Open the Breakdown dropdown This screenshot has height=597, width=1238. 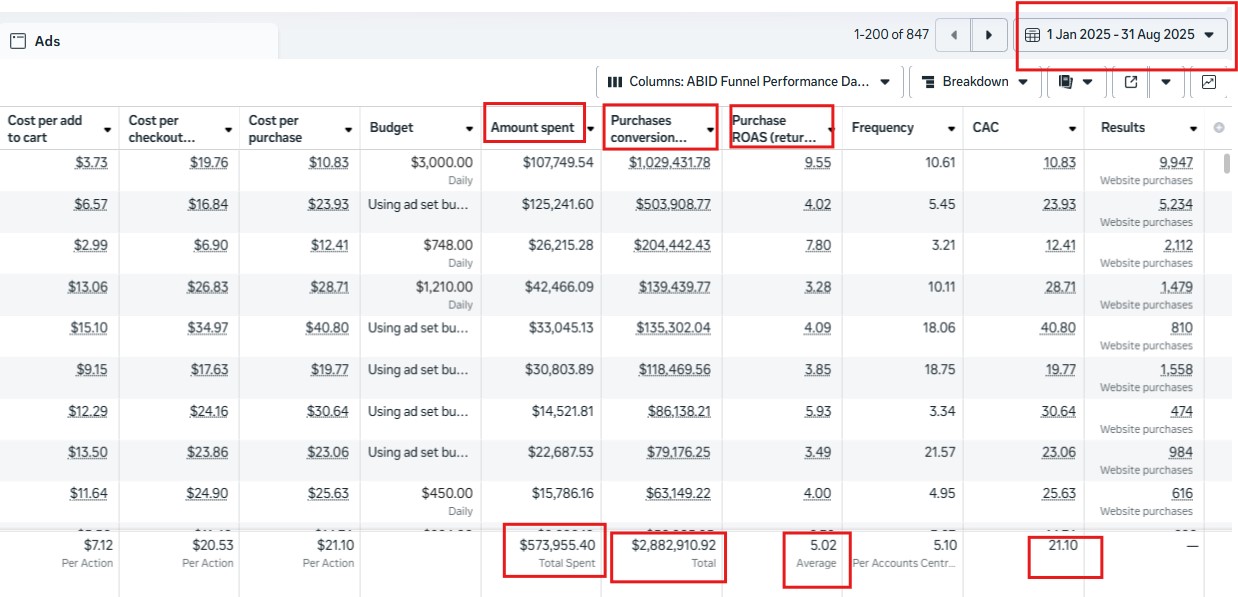[975, 82]
